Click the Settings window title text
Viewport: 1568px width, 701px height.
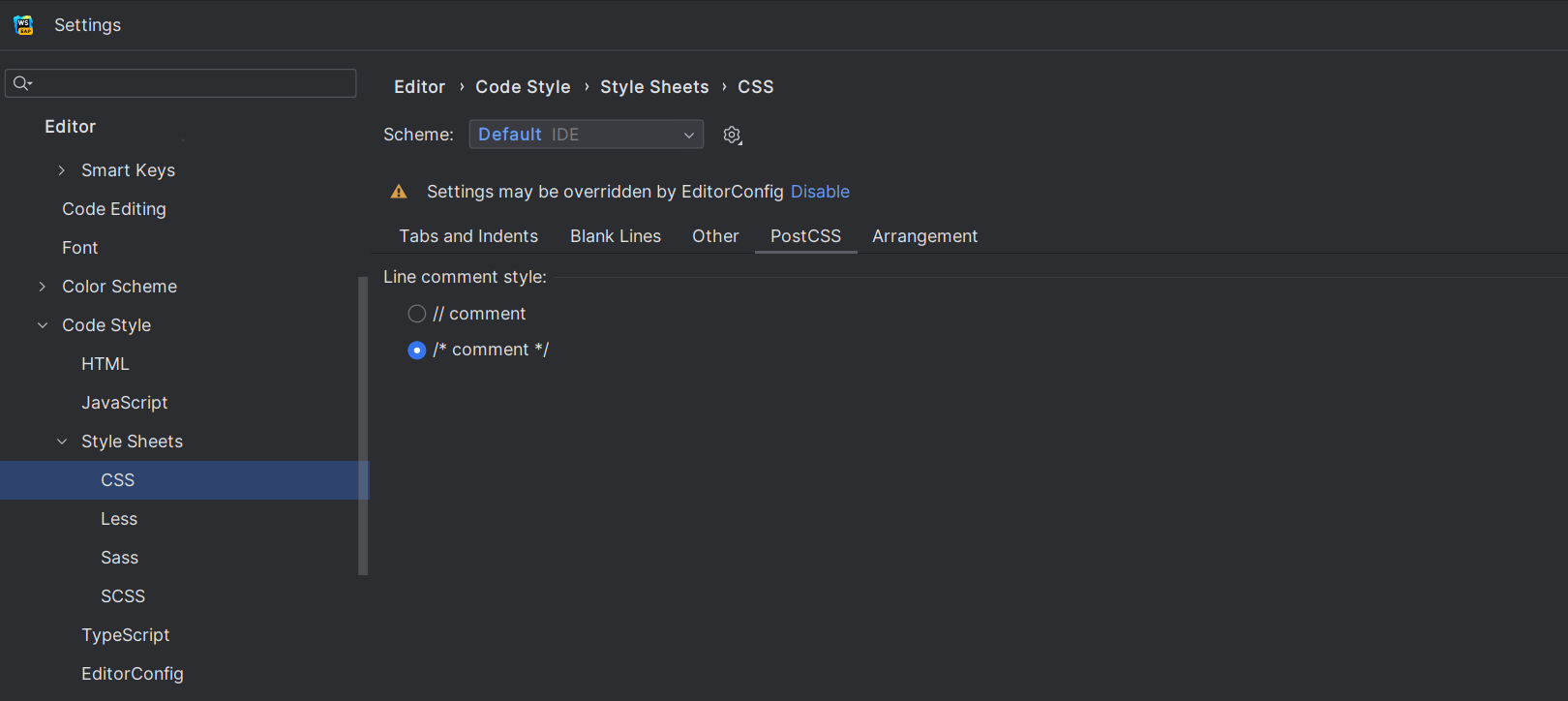87,25
